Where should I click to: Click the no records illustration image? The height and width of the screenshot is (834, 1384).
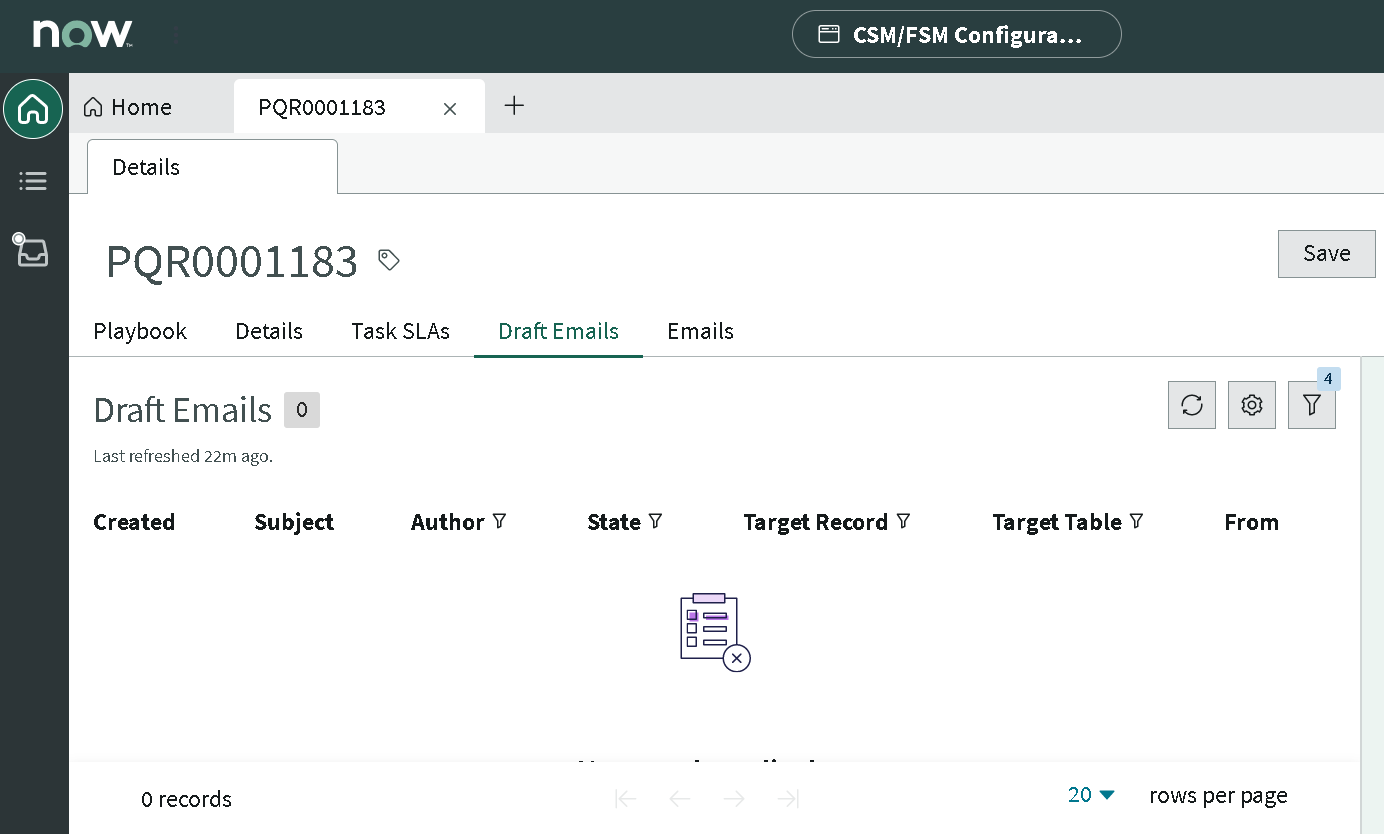[712, 630]
